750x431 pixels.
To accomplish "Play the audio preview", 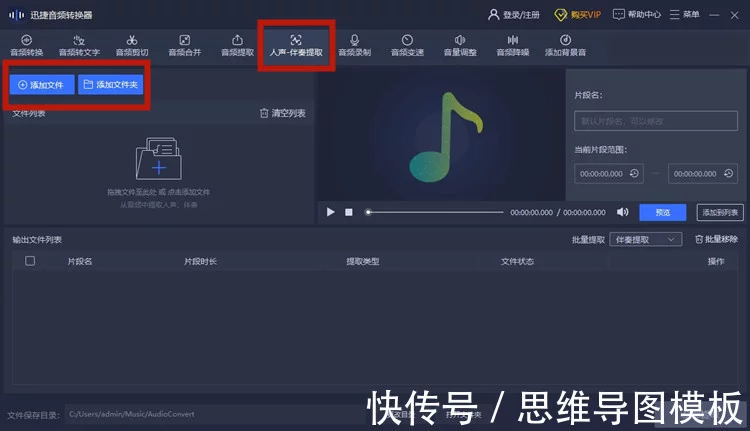I will (x=330, y=212).
